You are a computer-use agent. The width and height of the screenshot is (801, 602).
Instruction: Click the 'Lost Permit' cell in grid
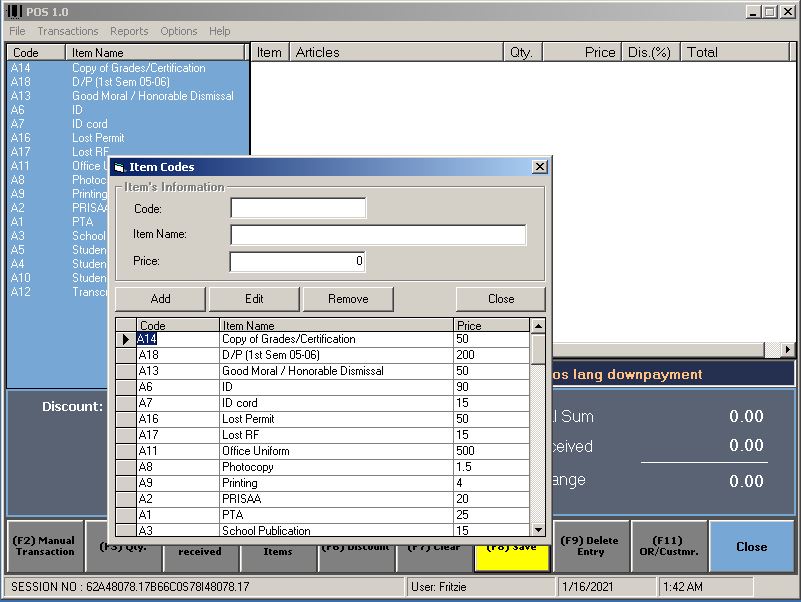(336, 419)
